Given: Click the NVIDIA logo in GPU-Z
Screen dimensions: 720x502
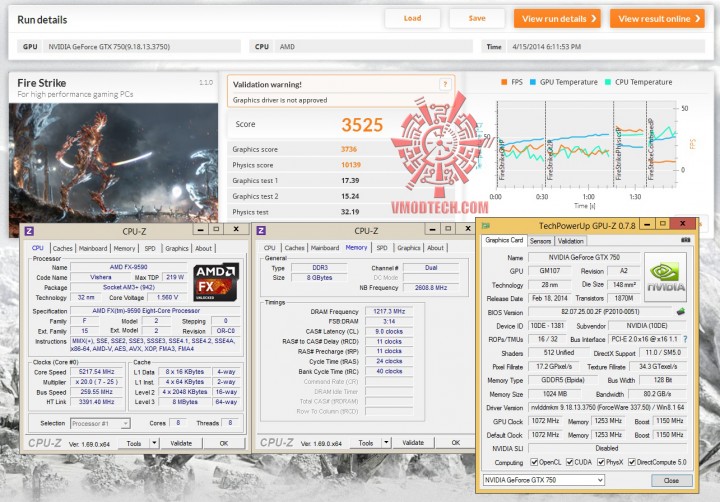Looking at the screenshot, I should 665,277.
